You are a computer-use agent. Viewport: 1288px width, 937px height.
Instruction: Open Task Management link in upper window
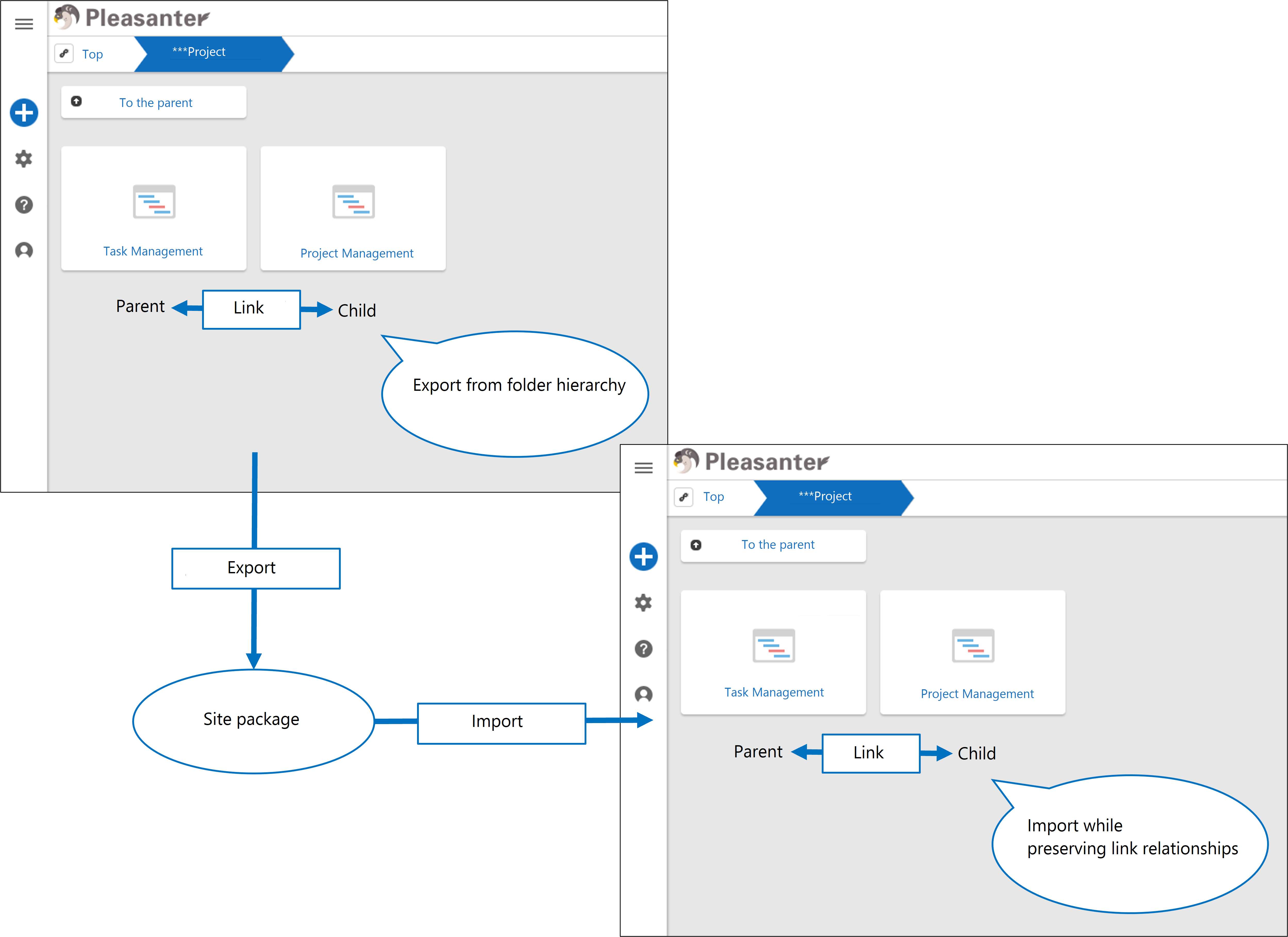click(153, 251)
